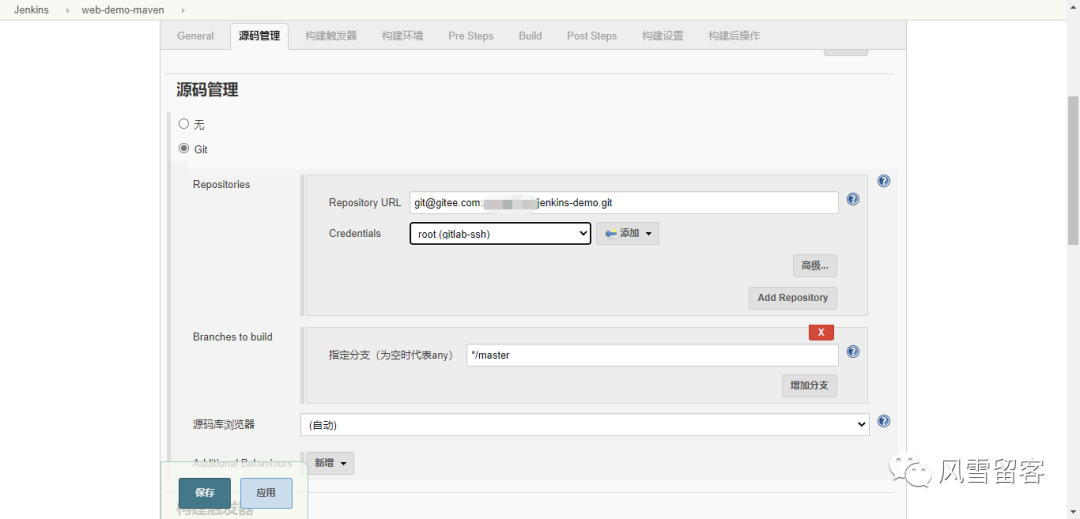This screenshot has height=519, width=1080.
Task: Click the Jenkins breadcrumb link
Action: click(x=31, y=10)
